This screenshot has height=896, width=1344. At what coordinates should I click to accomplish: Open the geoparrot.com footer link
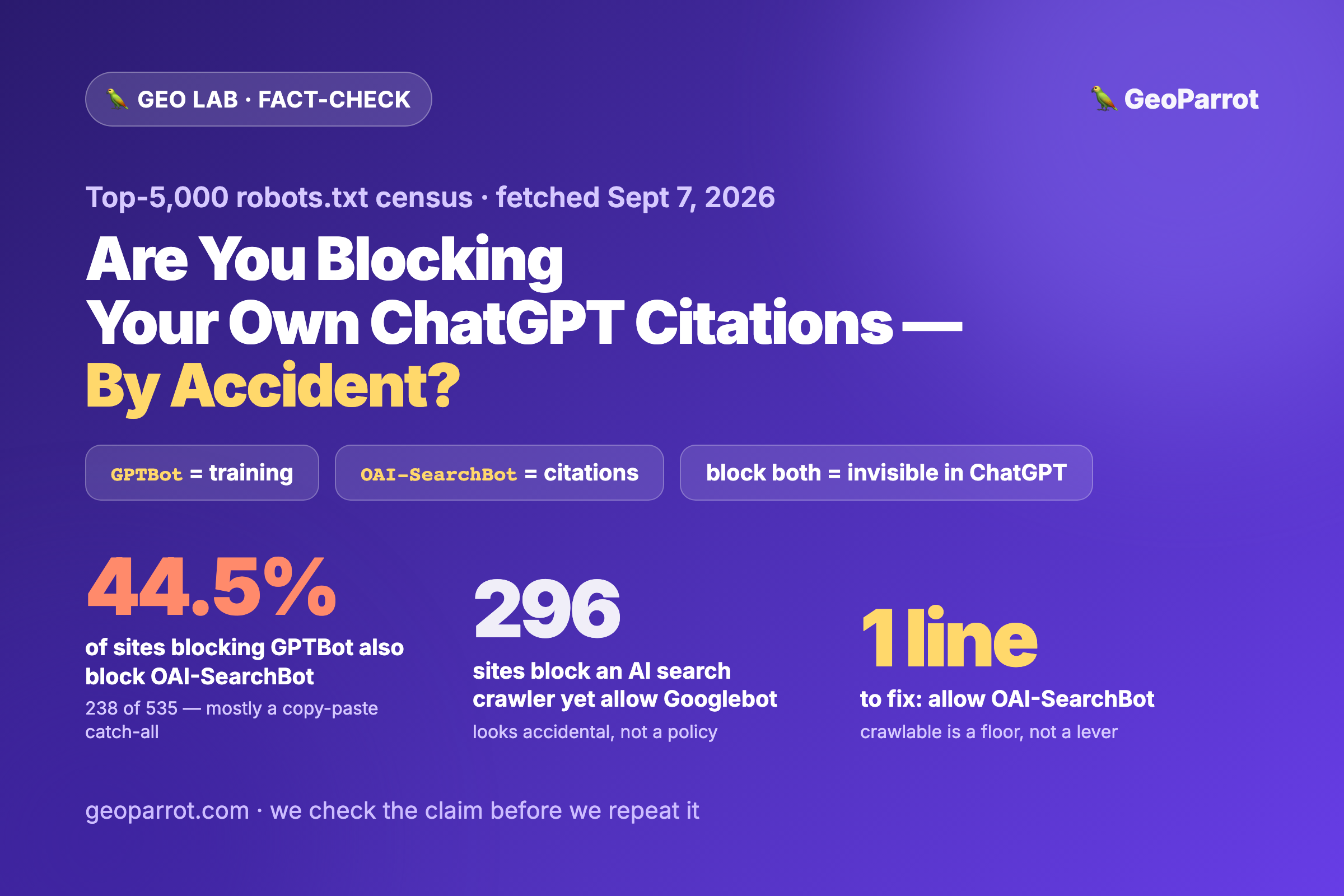[x=167, y=810]
